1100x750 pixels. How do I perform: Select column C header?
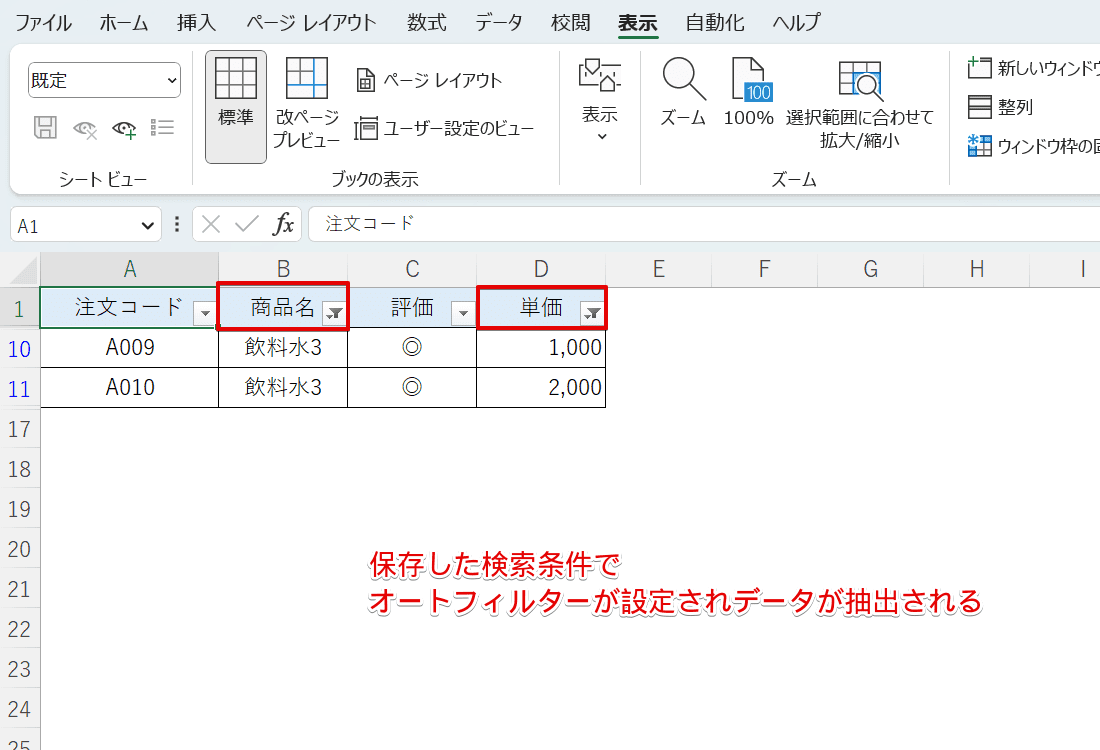click(x=412, y=269)
